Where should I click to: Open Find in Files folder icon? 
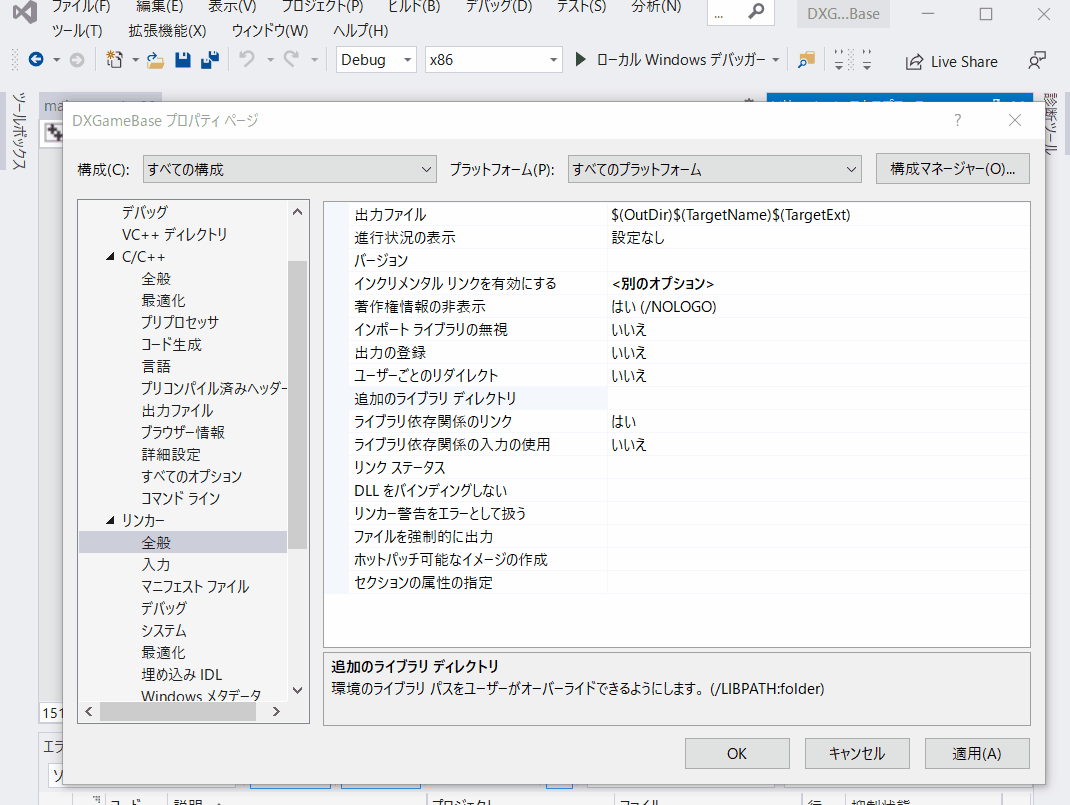tap(807, 60)
